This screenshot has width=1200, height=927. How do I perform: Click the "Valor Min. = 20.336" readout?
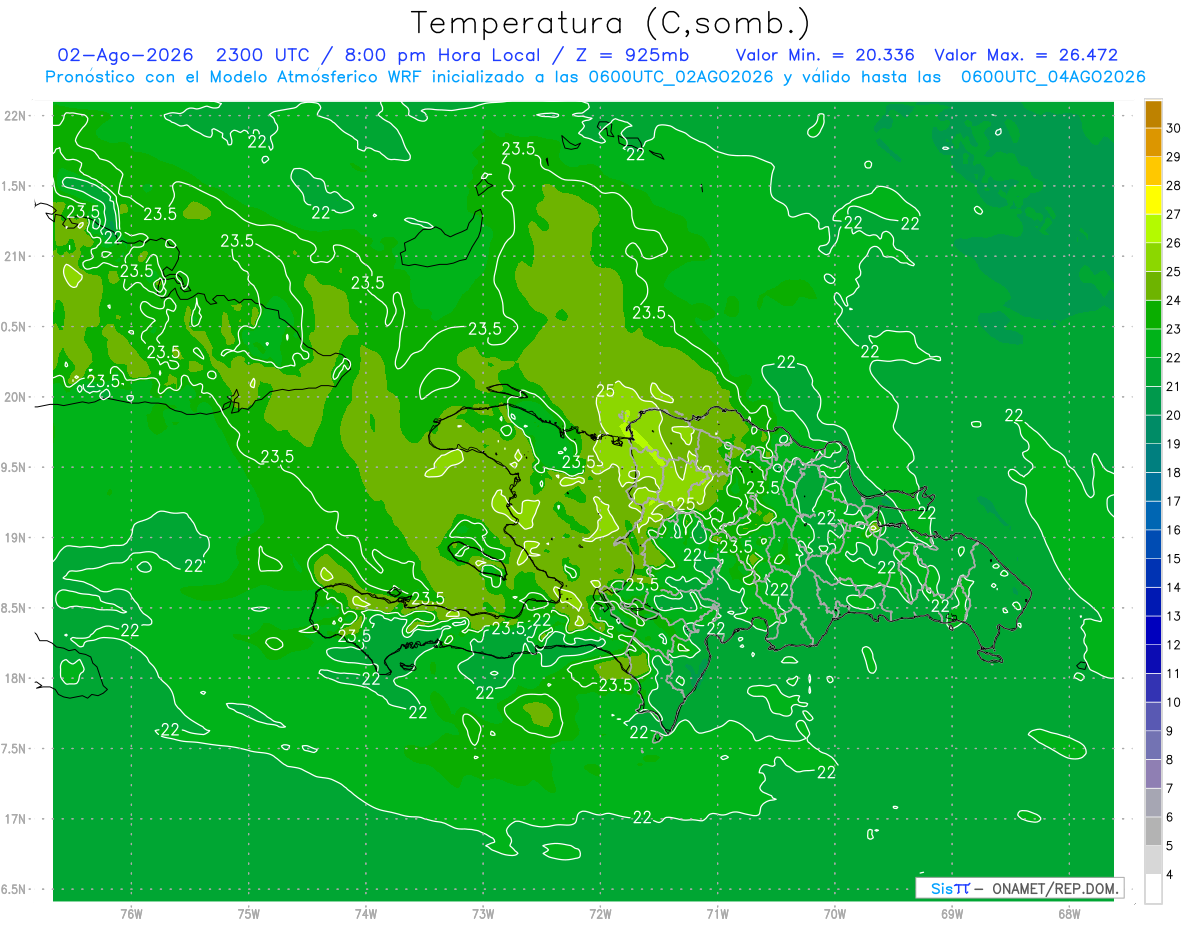825,55
